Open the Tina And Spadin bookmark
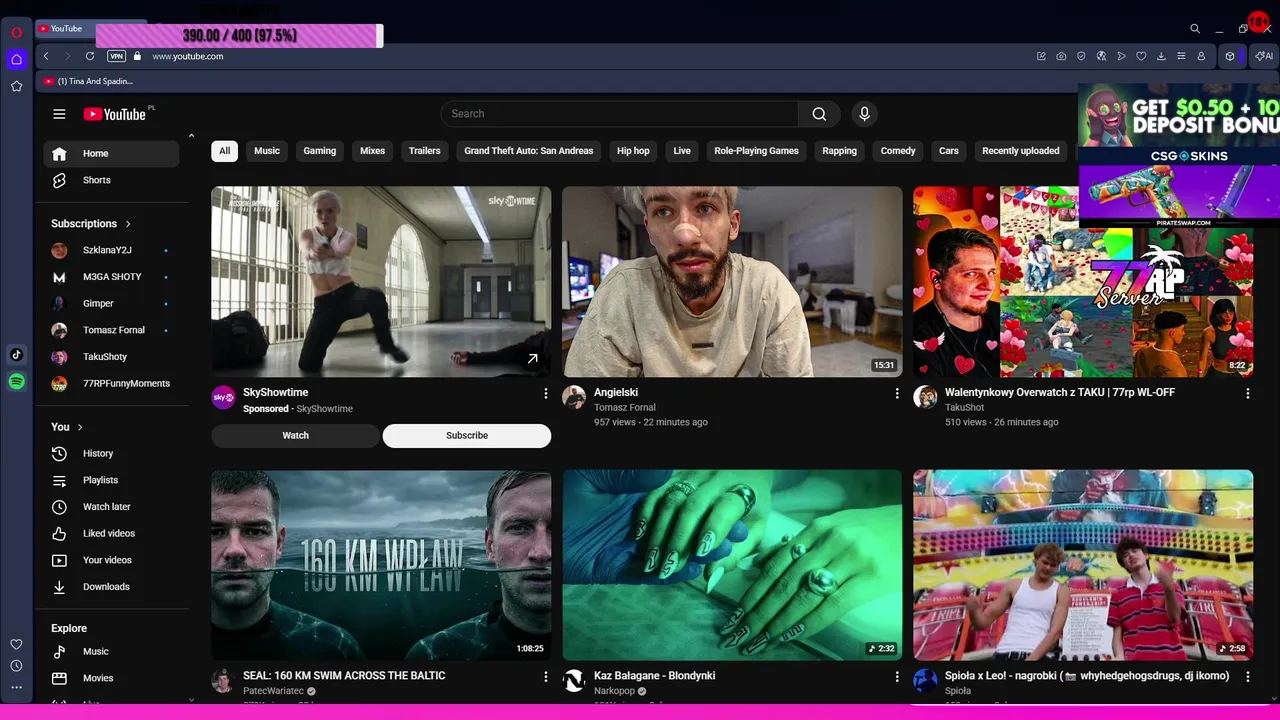This screenshot has height=720, width=1280. tap(88, 81)
